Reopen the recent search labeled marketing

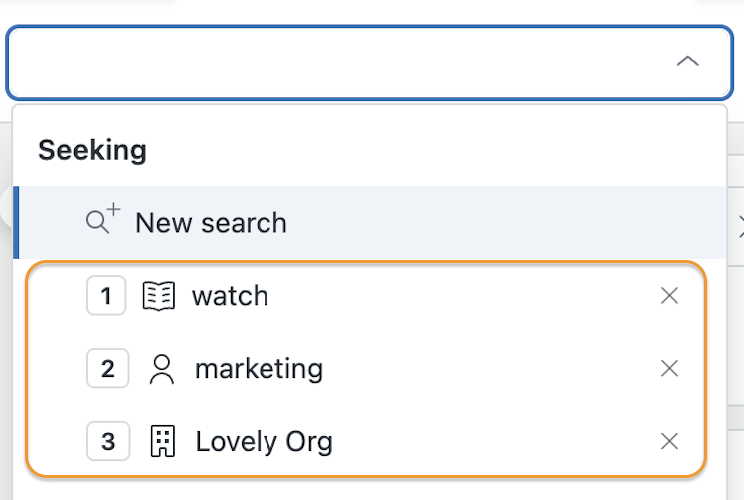point(259,369)
